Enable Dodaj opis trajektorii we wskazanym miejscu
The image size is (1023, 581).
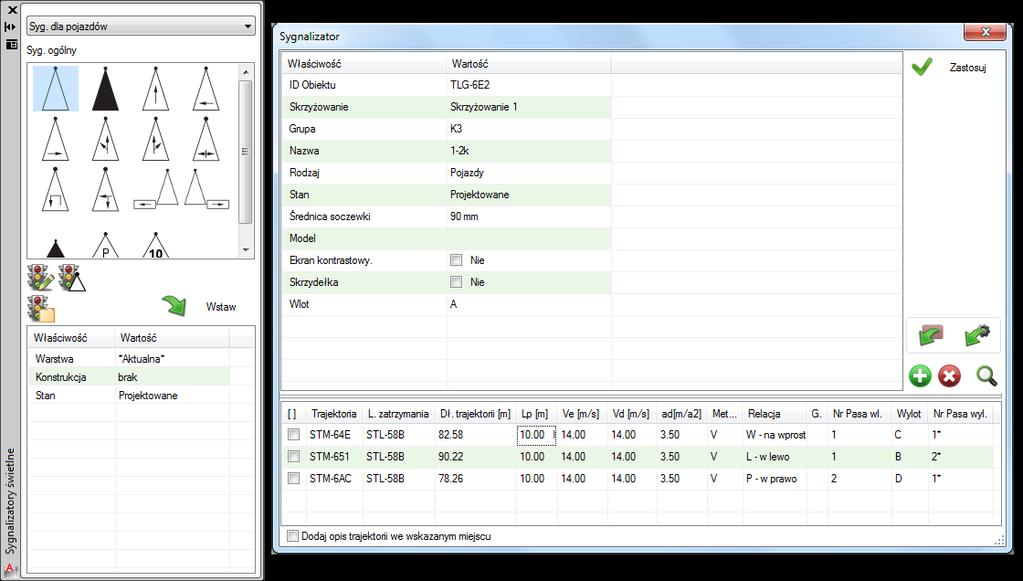pos(293,536)
